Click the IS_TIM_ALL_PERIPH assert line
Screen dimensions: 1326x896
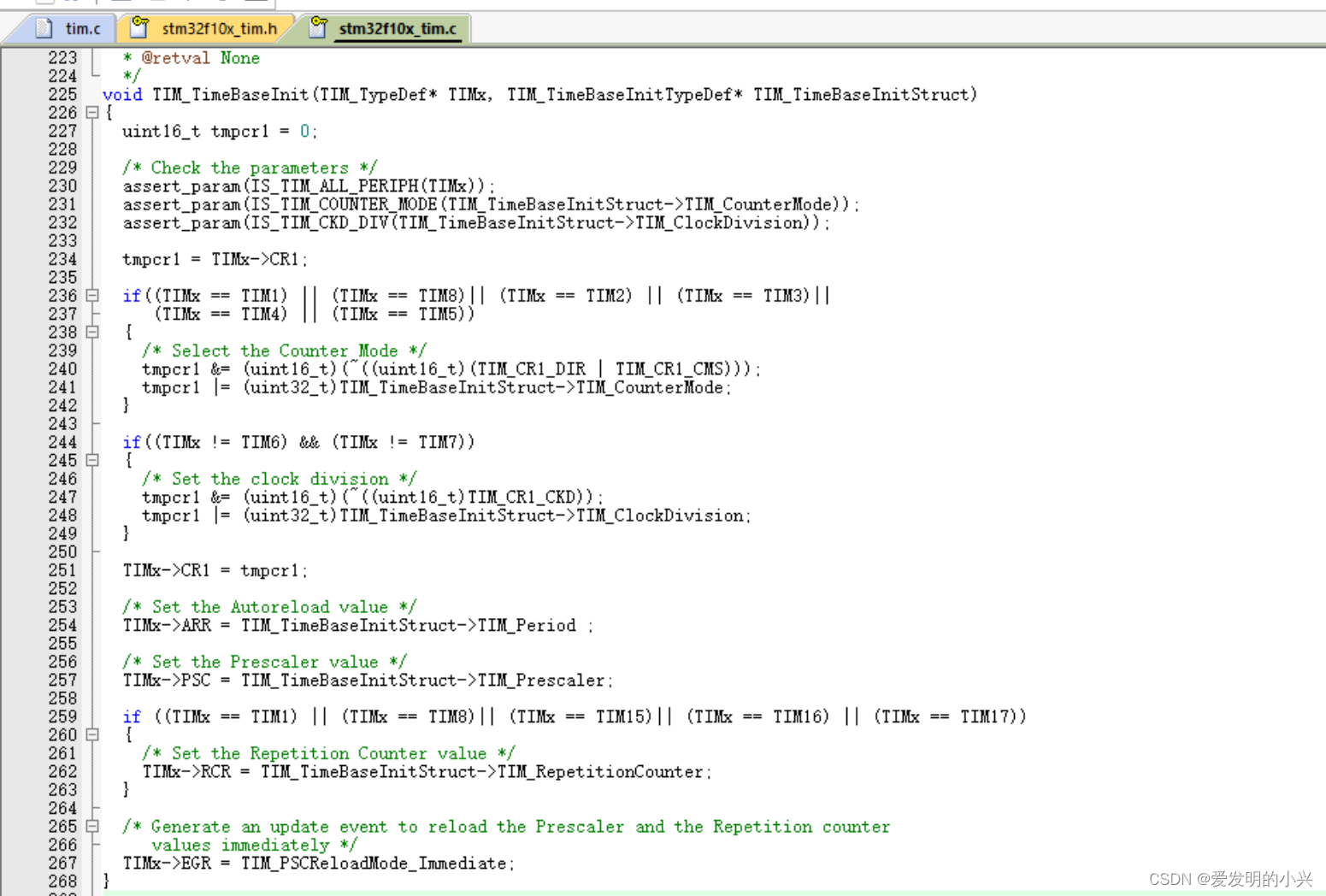tap(309, 186)
